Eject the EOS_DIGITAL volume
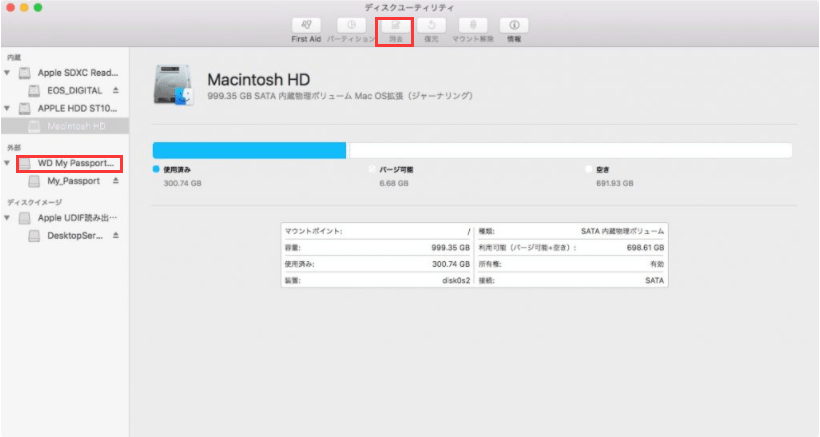Image resolution: width=820 pixels, height=437 pixels. [x=115, y=91]
